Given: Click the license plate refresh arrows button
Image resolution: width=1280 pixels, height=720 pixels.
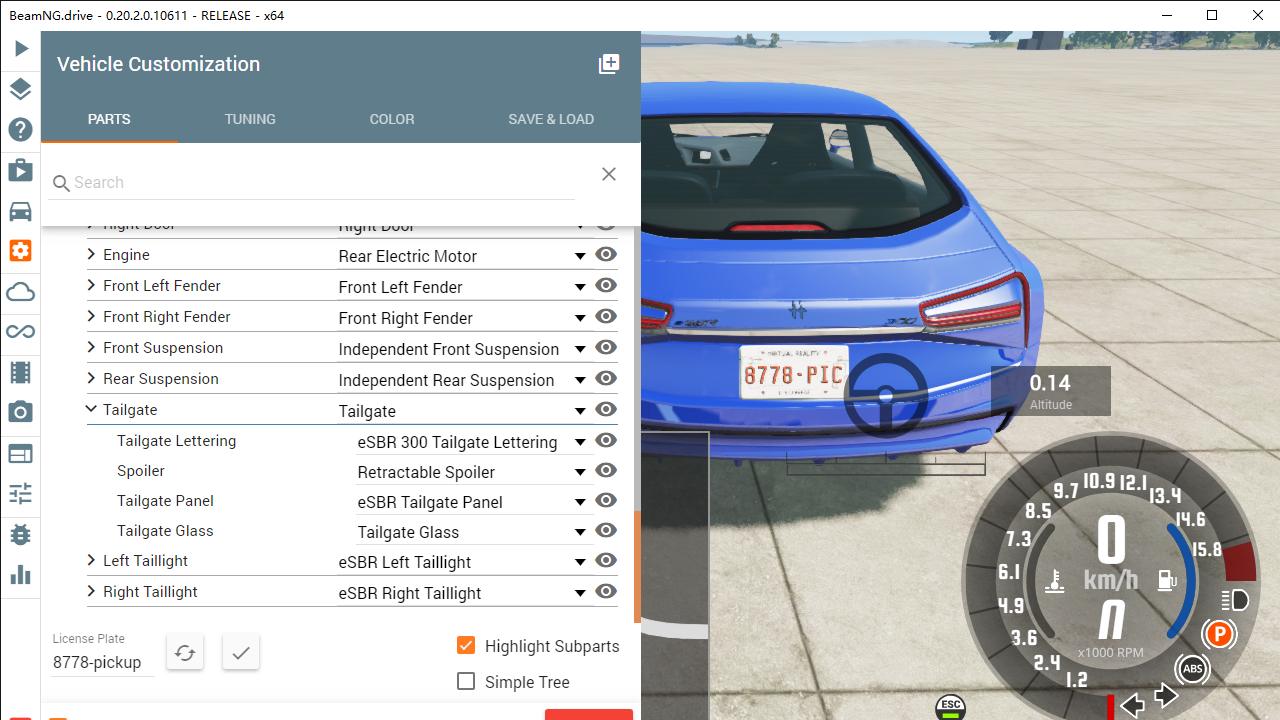Looking at the screenshot, I should 185,653.
